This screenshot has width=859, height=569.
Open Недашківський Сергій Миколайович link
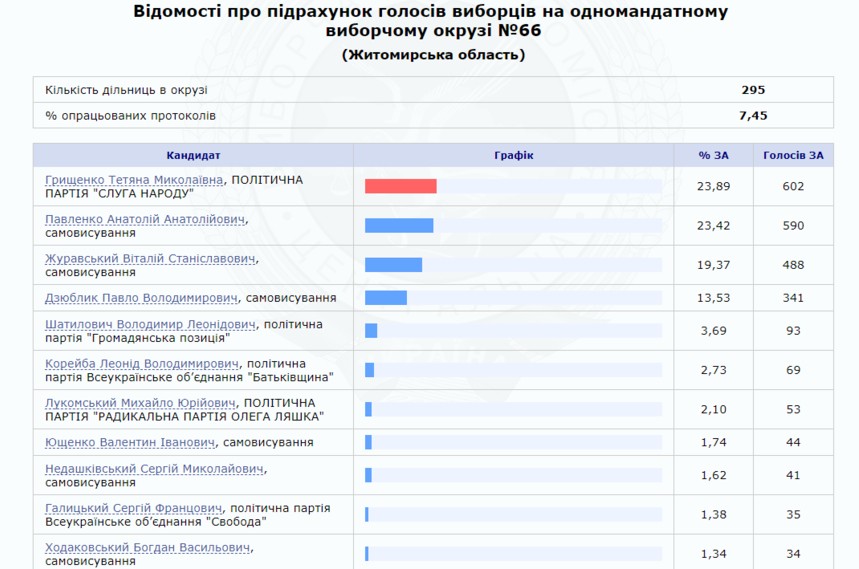(155, 469)
